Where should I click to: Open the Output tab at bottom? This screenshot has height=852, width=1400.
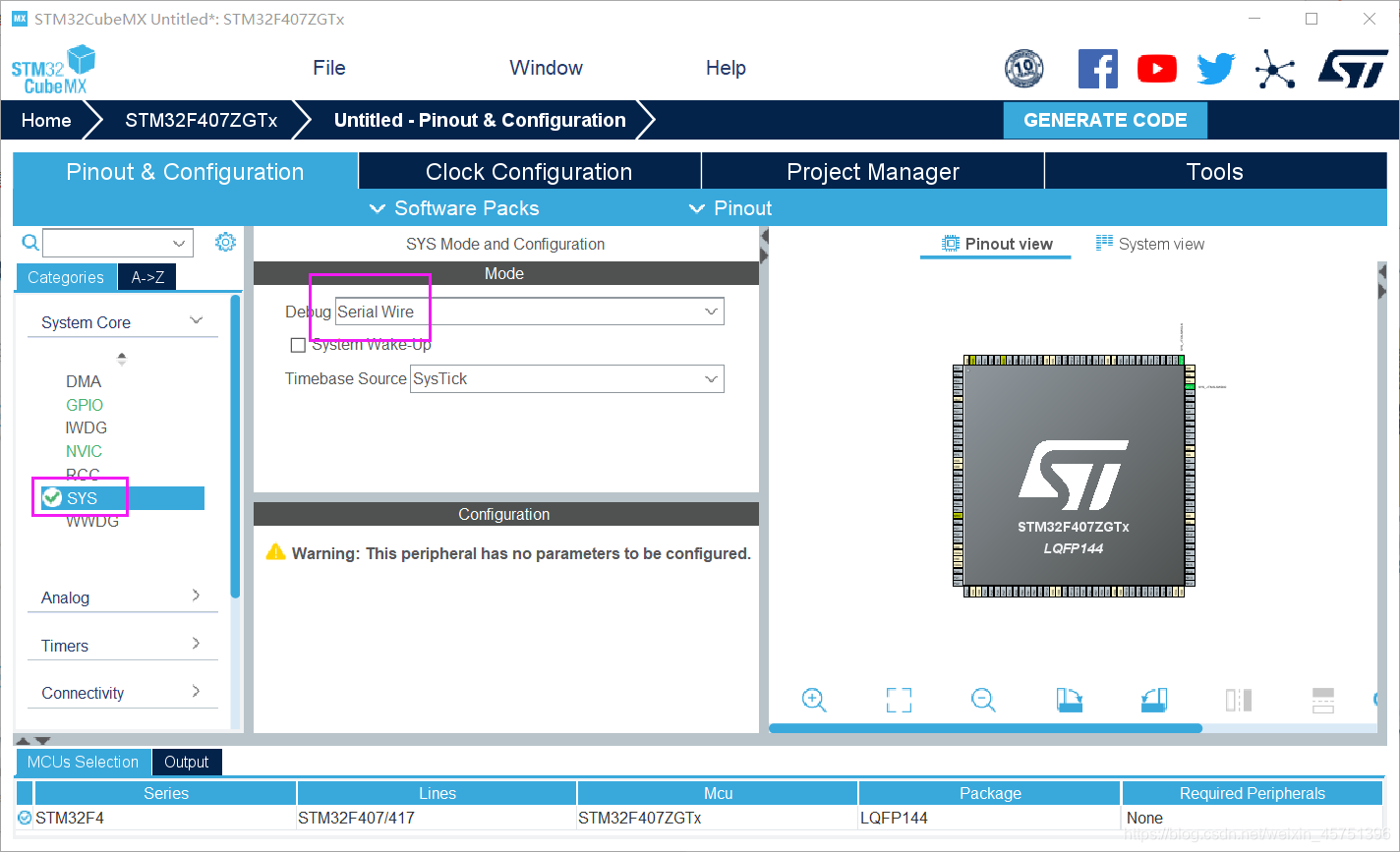pyautogui.click(x=187, y=762)
